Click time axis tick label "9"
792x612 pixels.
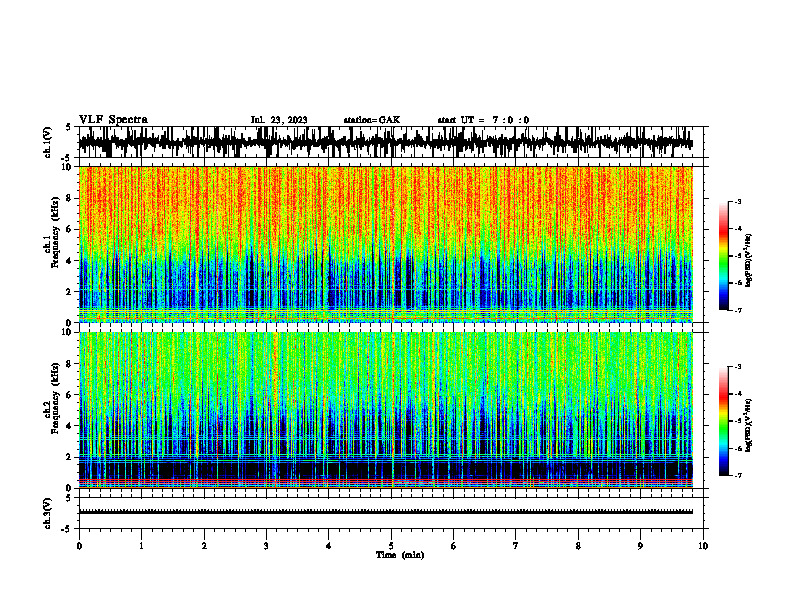coord(640,546)
